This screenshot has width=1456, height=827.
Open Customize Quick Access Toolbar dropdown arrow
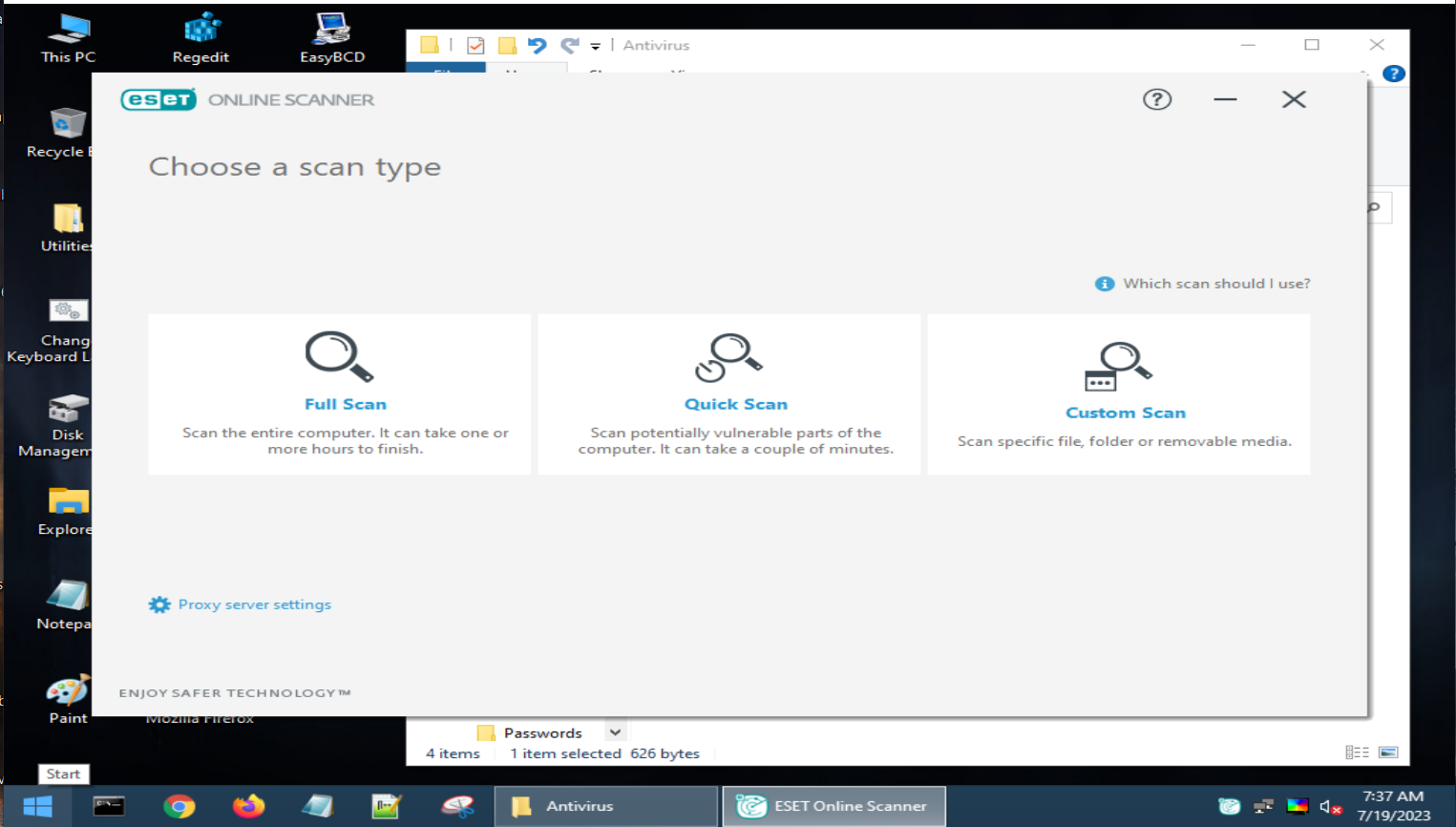tap(595, 46)
